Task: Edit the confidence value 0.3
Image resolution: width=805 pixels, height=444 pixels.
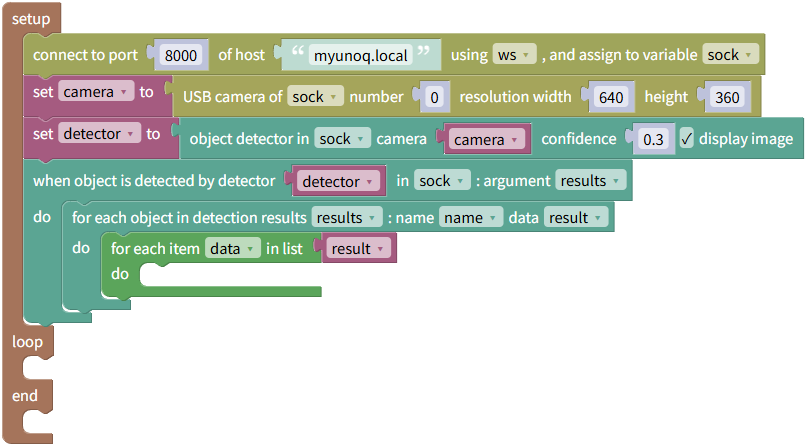Action: (653, 139)
